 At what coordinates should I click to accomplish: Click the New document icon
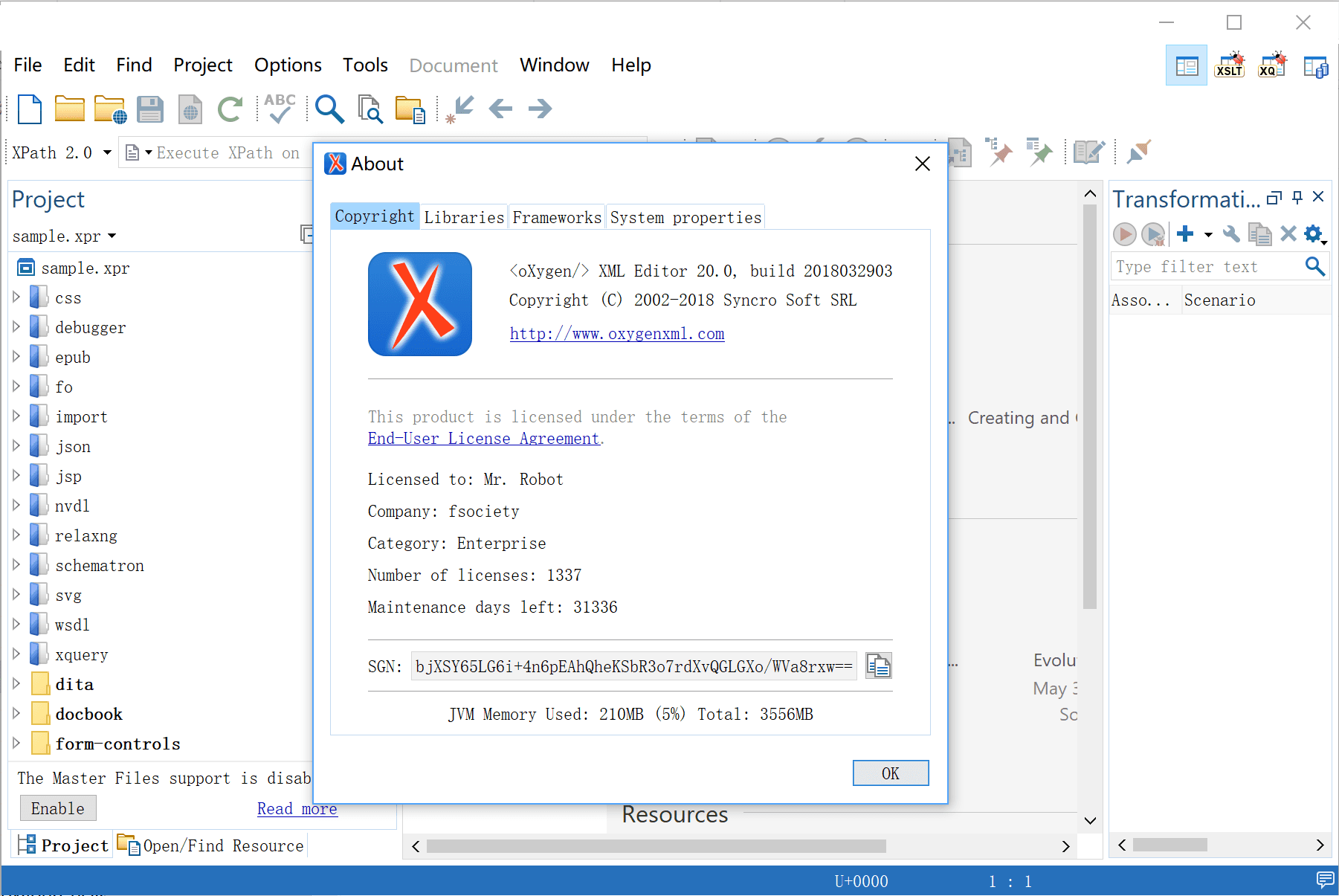[x=30, y=109]
